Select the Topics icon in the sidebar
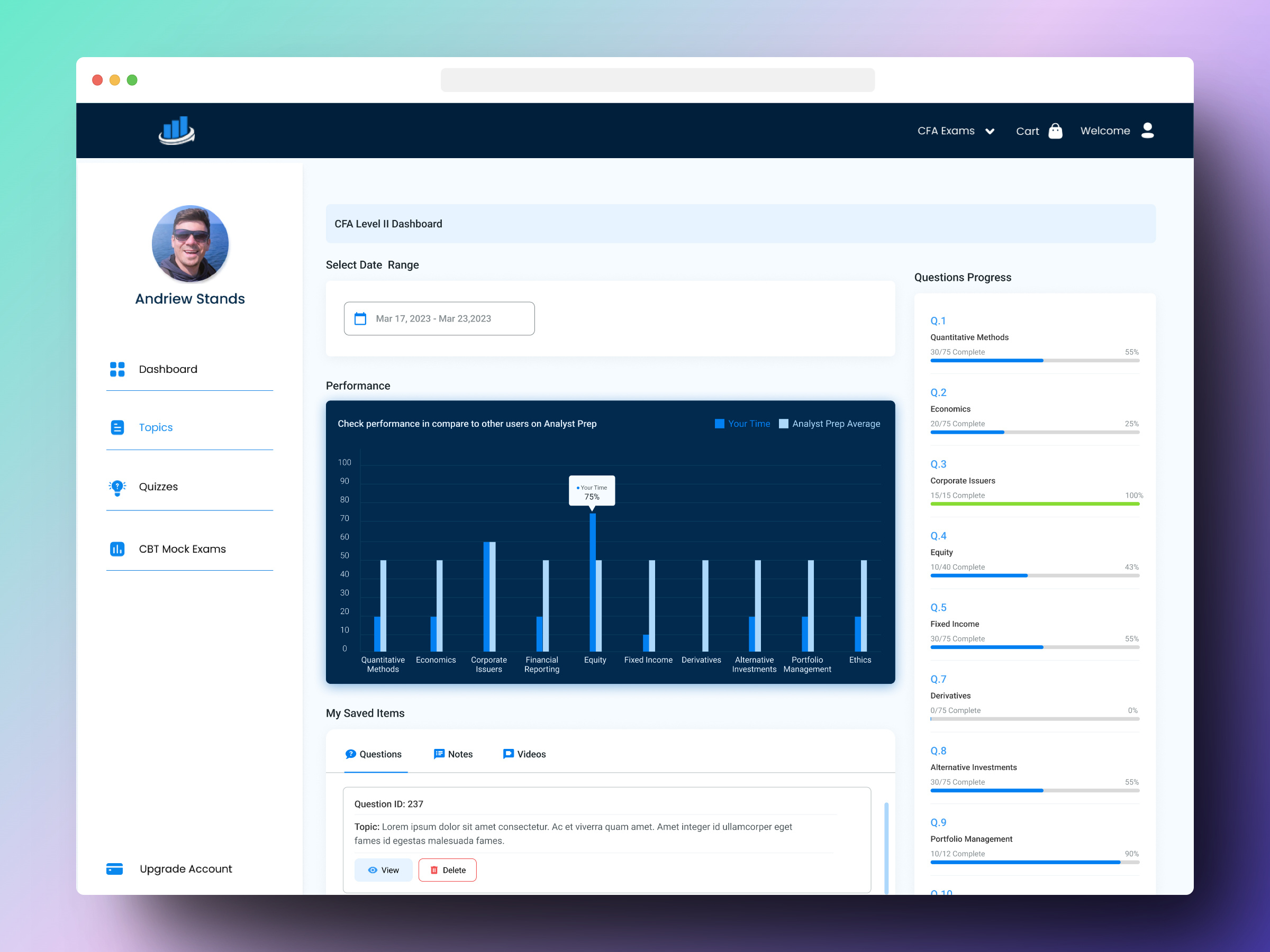The height and width of the screenshot is (952, 1270). [117, 427]
